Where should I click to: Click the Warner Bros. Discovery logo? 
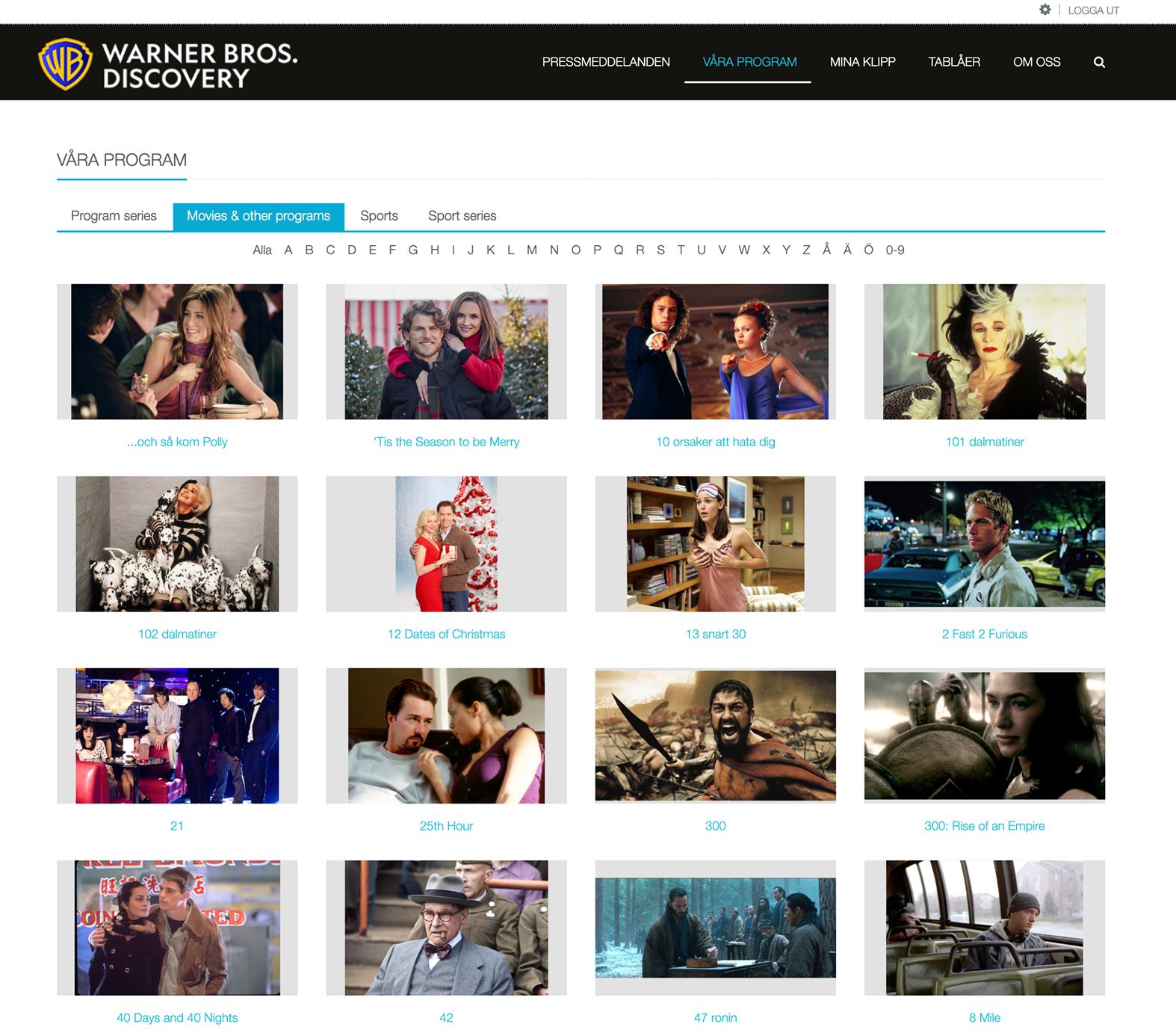168,64
